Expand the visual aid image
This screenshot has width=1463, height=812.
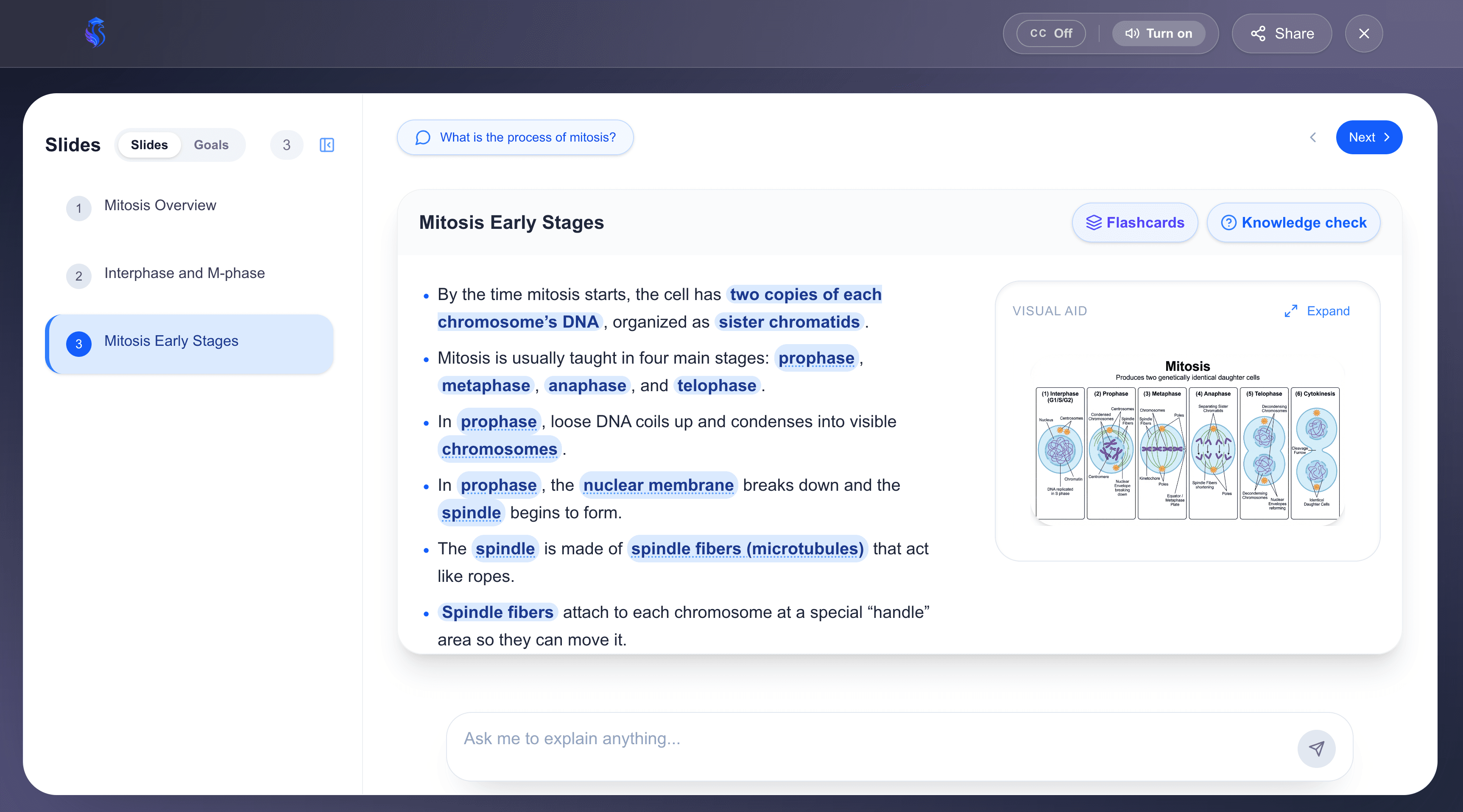[1316, 311]
